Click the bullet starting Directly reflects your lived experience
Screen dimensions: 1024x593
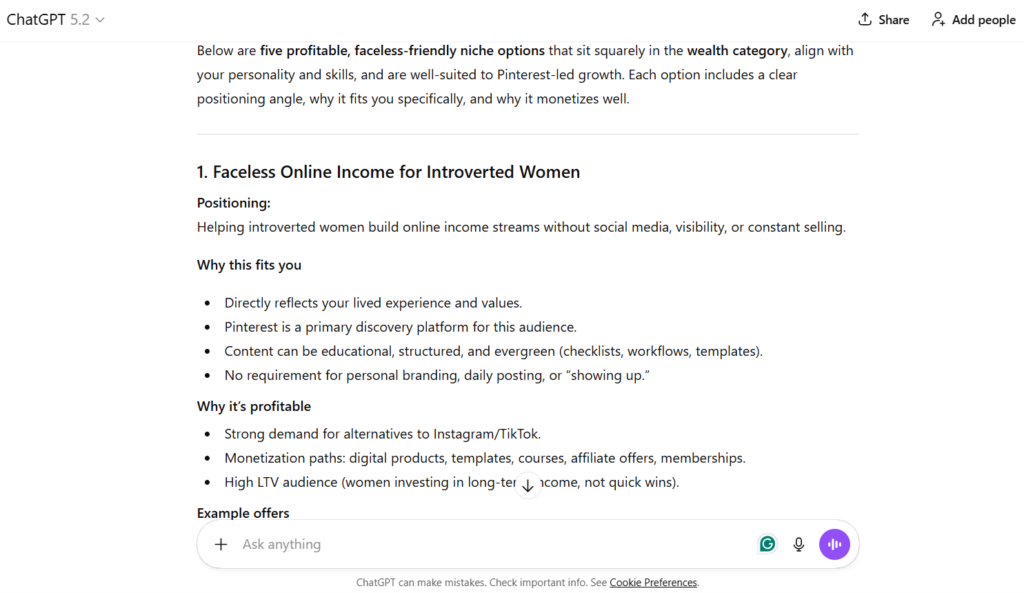coord(373,303)
